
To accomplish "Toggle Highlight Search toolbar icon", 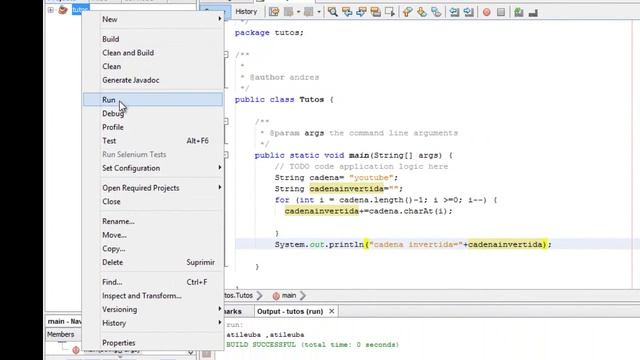I will [x=376, y=12].
